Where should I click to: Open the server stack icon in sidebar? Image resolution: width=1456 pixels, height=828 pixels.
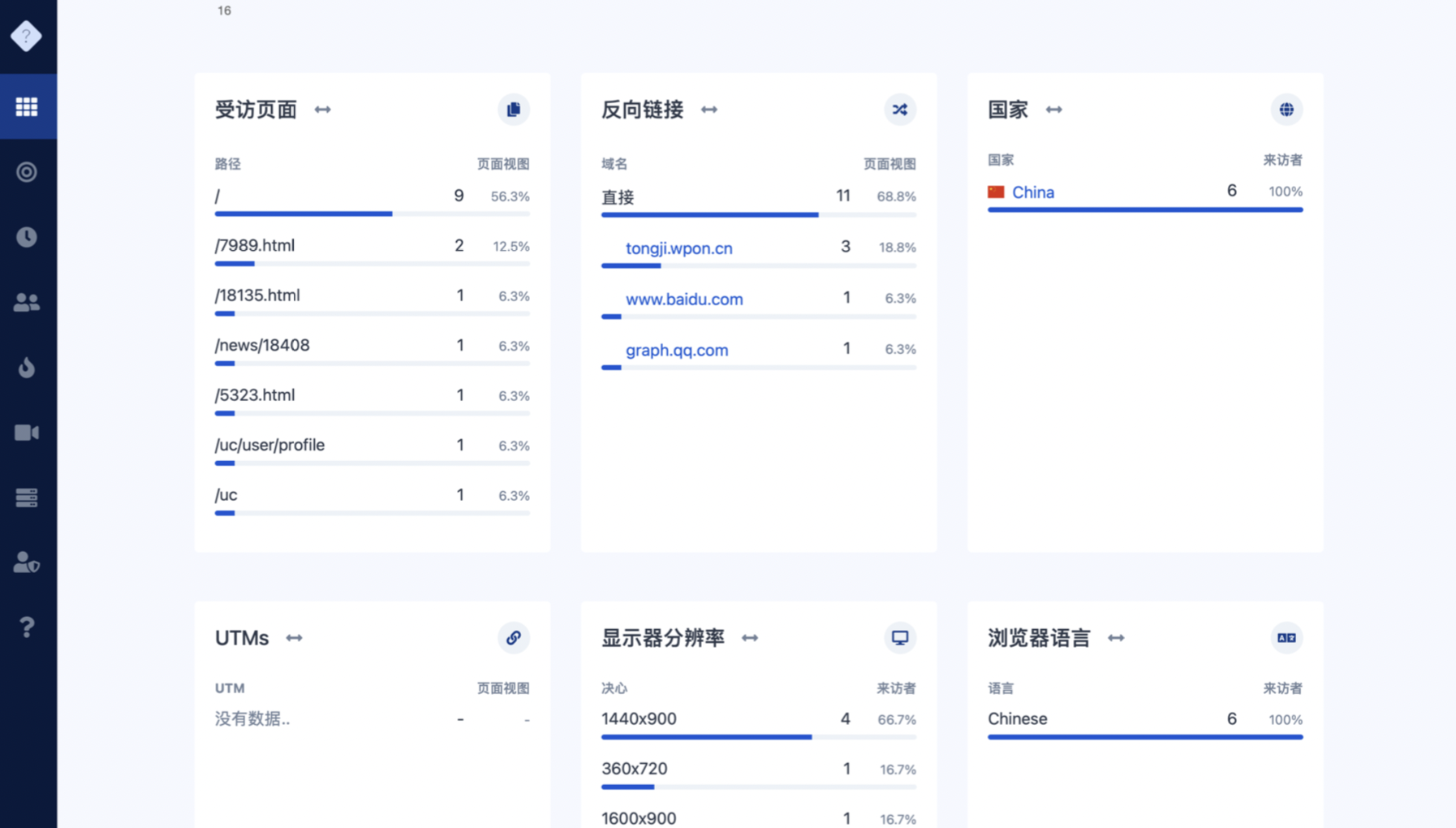pos(27,498)
